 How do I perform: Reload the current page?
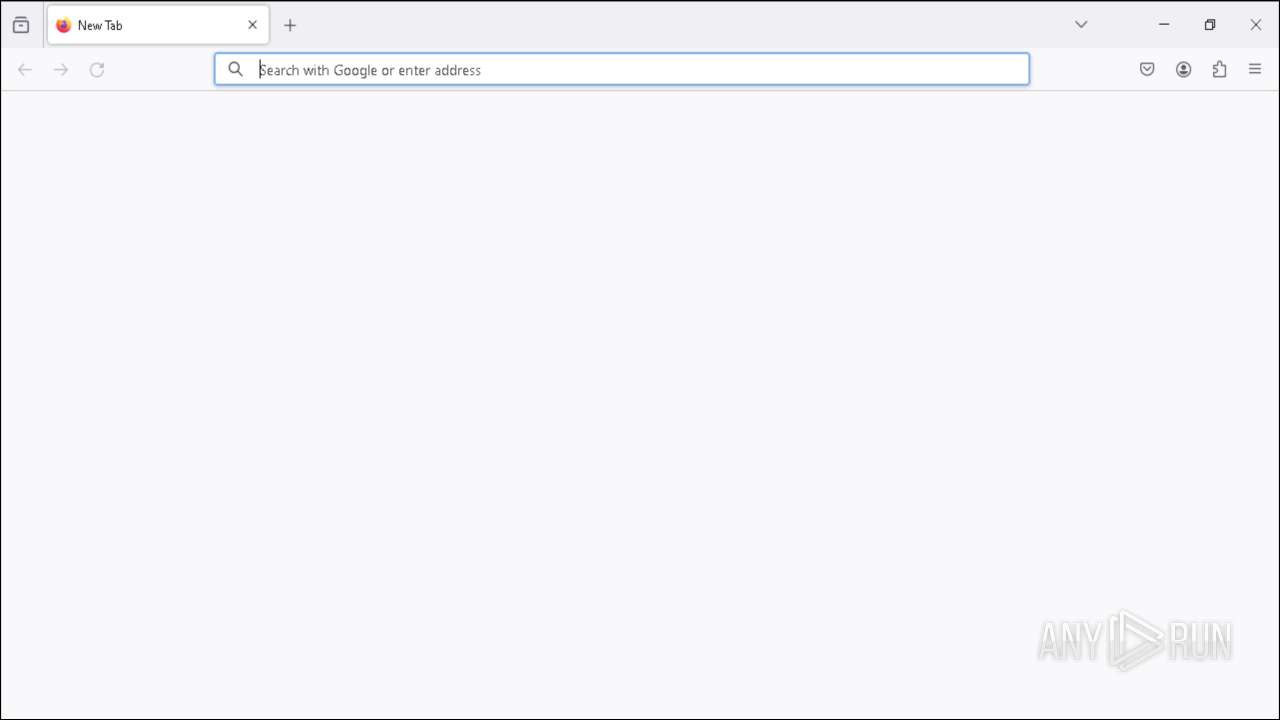click(97, 69)
